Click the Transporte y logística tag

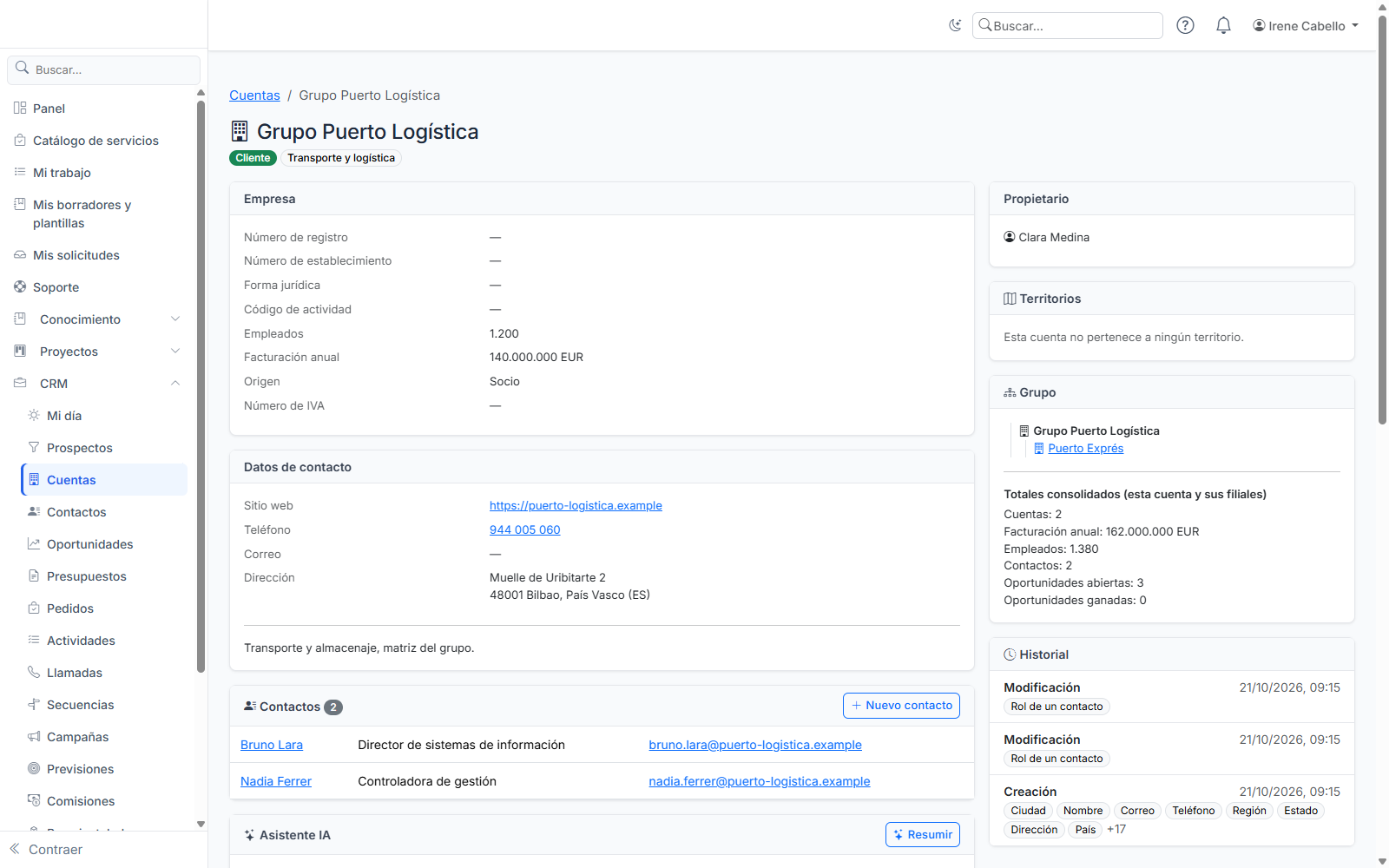click(x=341, y=158)
